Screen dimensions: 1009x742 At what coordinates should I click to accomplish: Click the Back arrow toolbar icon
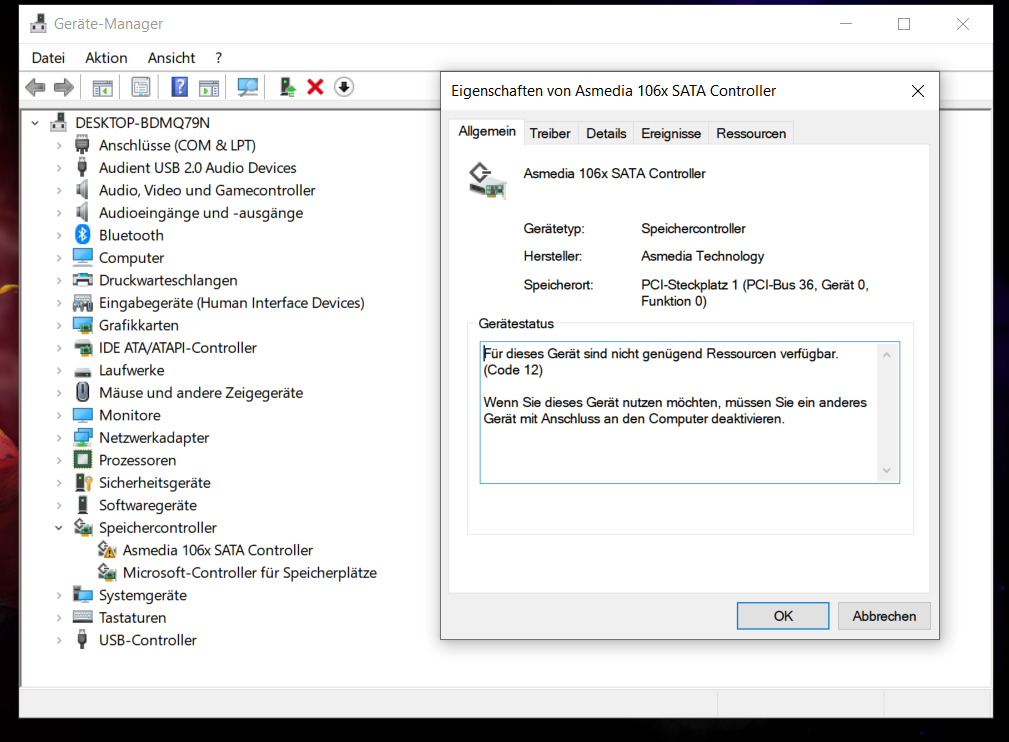pyautogui.click(x=35, y=87)
